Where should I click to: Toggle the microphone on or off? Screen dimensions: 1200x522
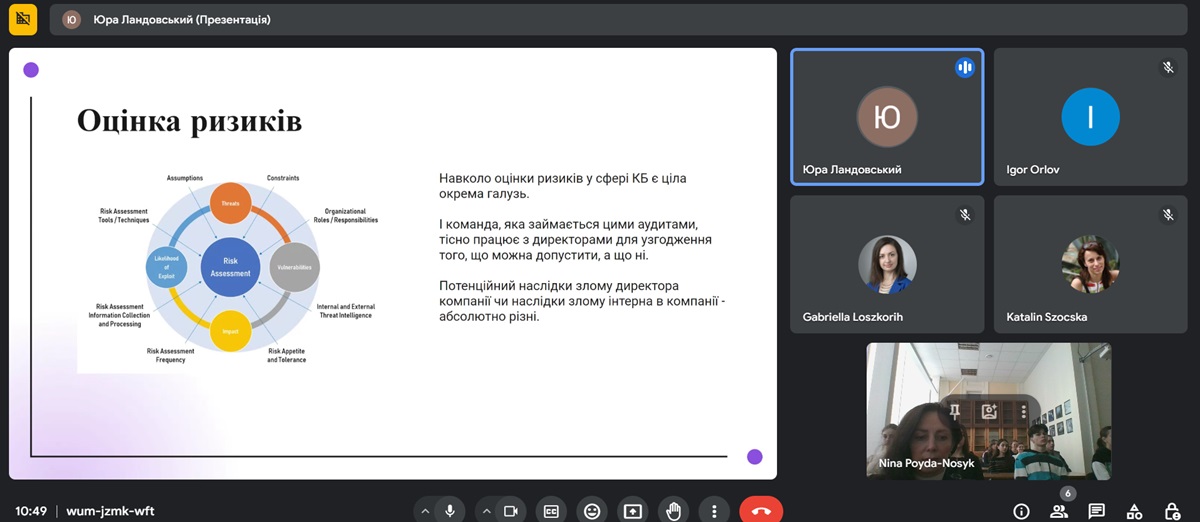pos(450,511)
